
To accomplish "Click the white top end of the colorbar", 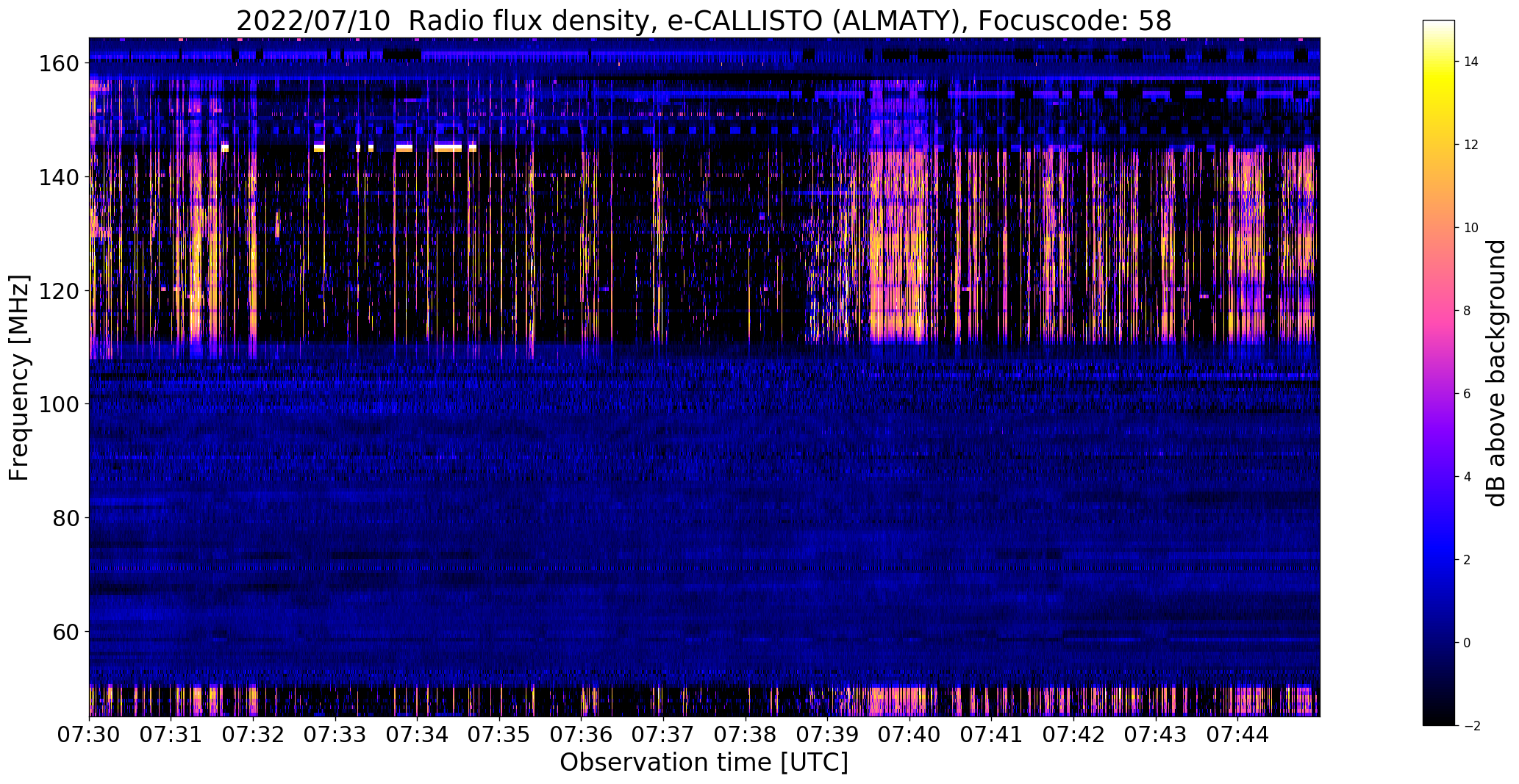I will pos(1439,25).
